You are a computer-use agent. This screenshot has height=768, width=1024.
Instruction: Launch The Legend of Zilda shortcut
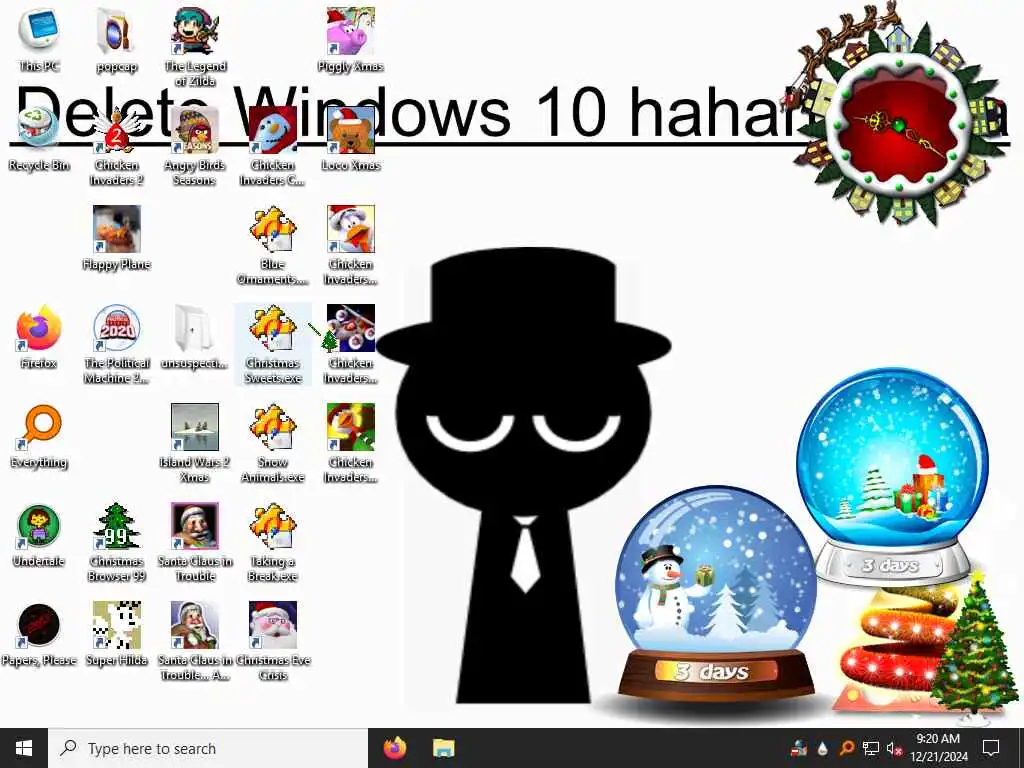pos(195,46)
